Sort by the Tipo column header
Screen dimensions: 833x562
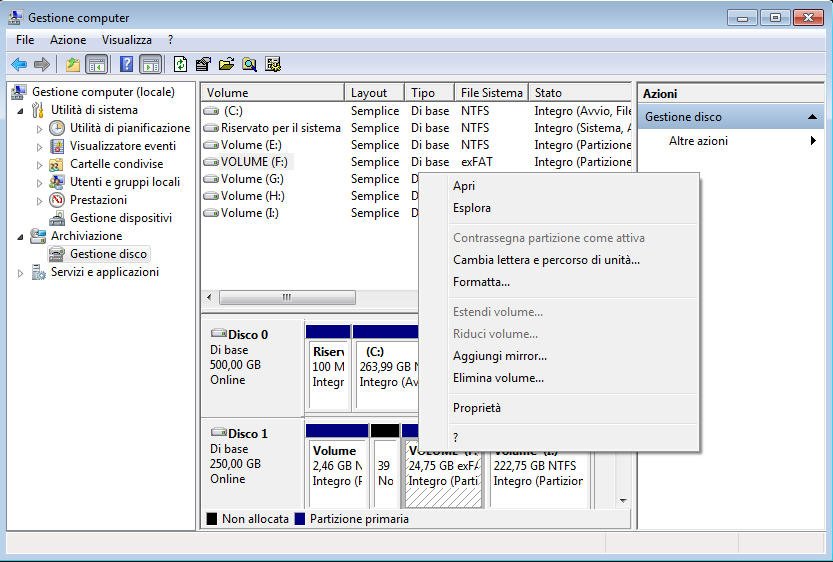(x=429, y=92)
